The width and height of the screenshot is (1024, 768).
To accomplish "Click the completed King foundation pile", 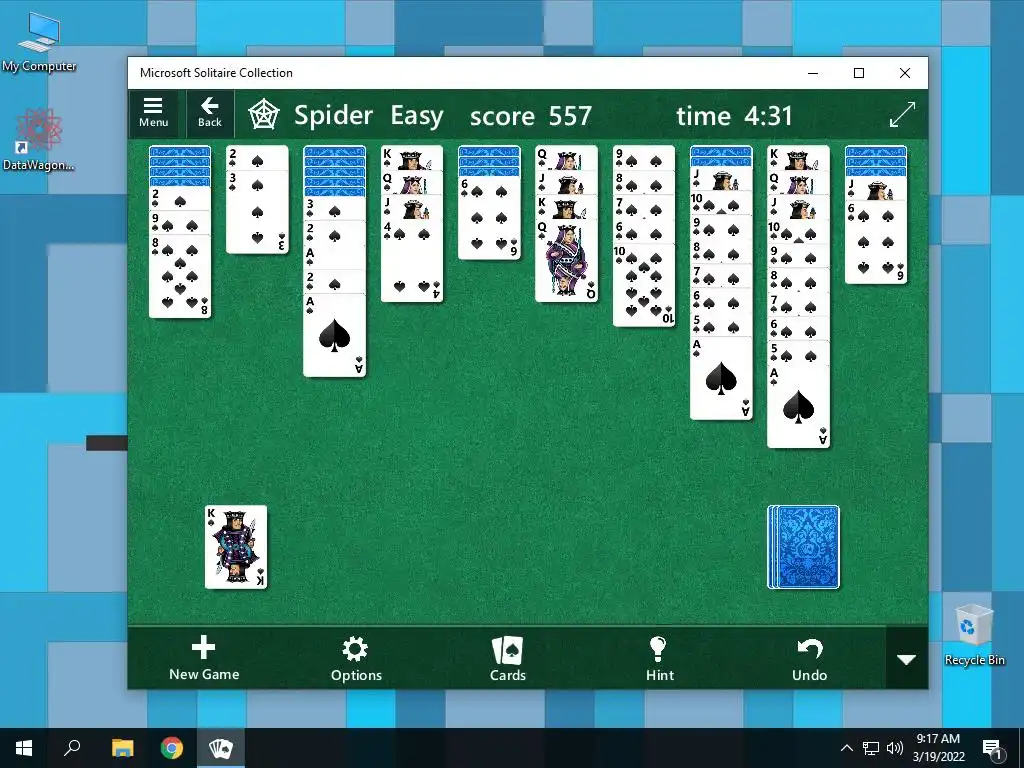I will [x=236, y=547].
